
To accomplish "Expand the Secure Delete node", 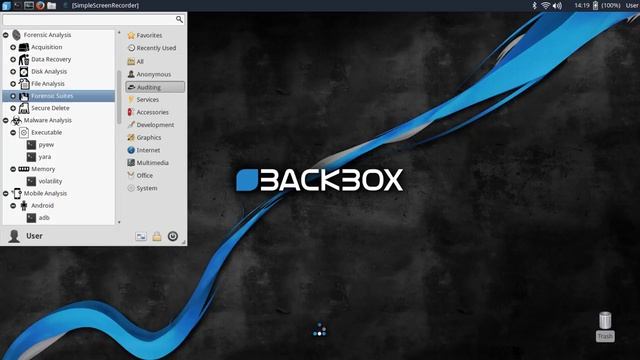I will coord(13,108).
